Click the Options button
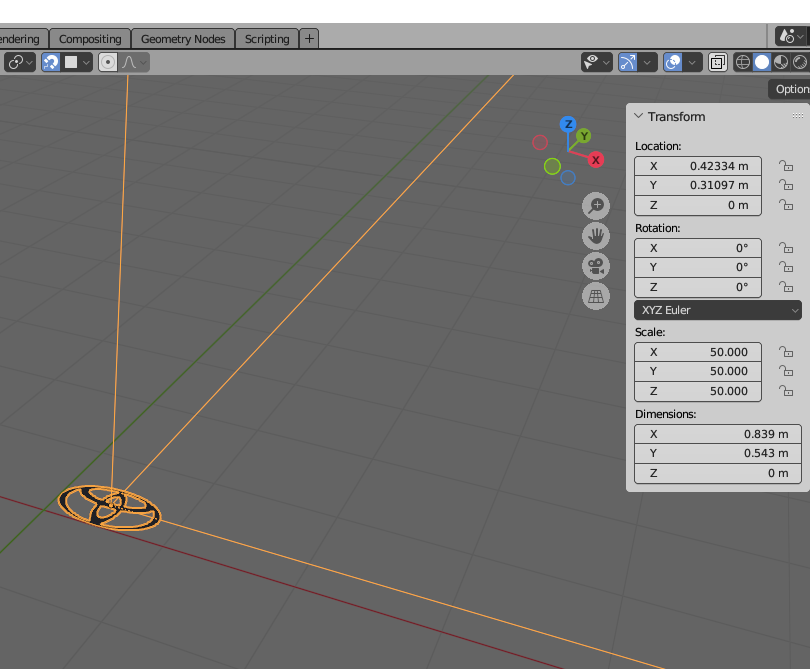Screen dimensions: 810x669 (789, 89)
